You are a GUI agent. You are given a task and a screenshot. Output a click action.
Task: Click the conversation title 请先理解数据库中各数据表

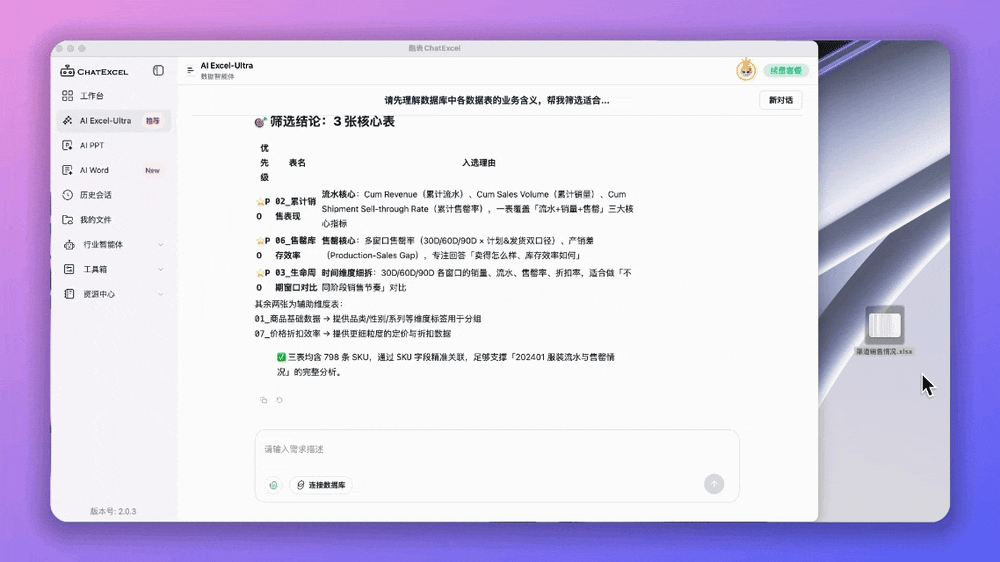(x=497, y=100)
